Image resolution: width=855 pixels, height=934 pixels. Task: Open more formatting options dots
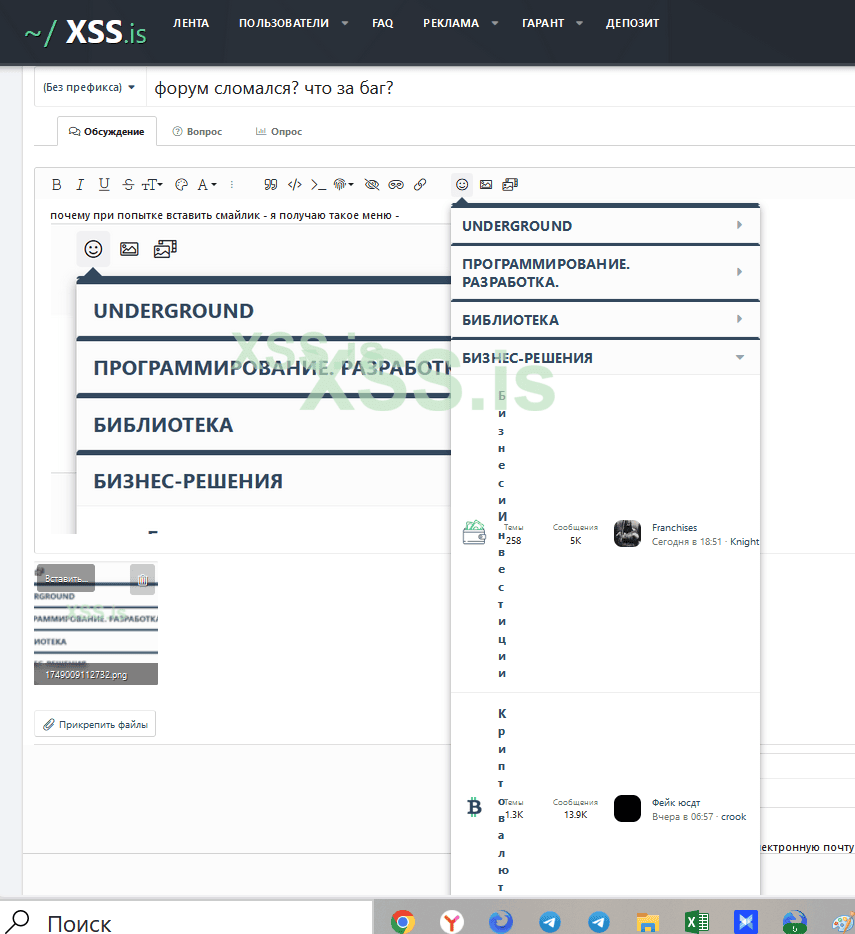click(232, 185)
